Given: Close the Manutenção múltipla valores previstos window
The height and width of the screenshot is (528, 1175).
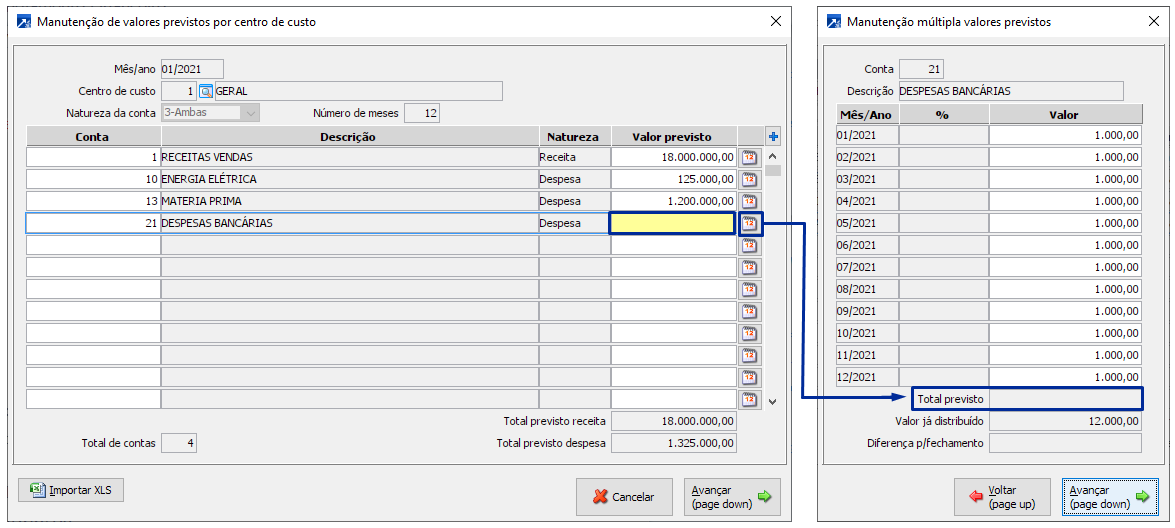Looking at the screenshot, I should 1153,21.
